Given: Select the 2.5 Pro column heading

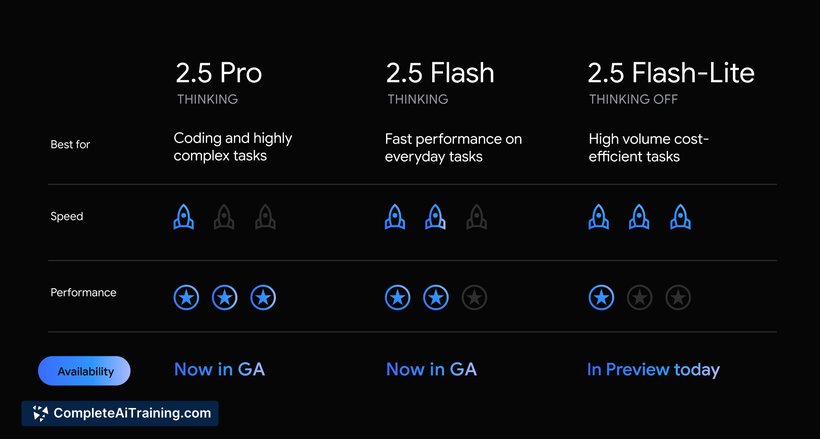Looking at the screenshot, I should [219, 73].
